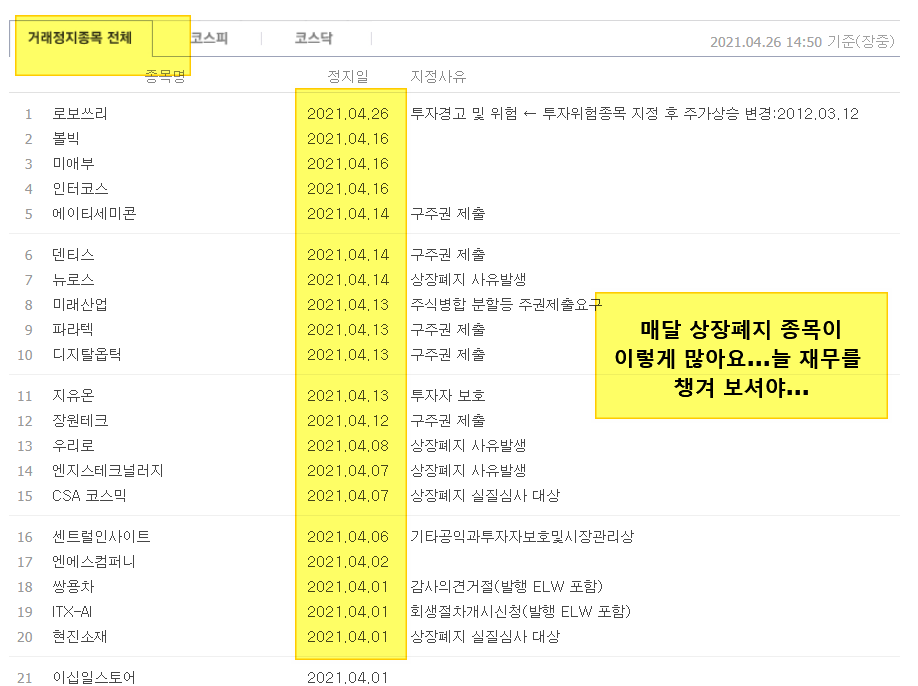This screenshot has height=686, width=918.
Task: Click 지유온 reason 투자자 보호
Action: point(448,396)
